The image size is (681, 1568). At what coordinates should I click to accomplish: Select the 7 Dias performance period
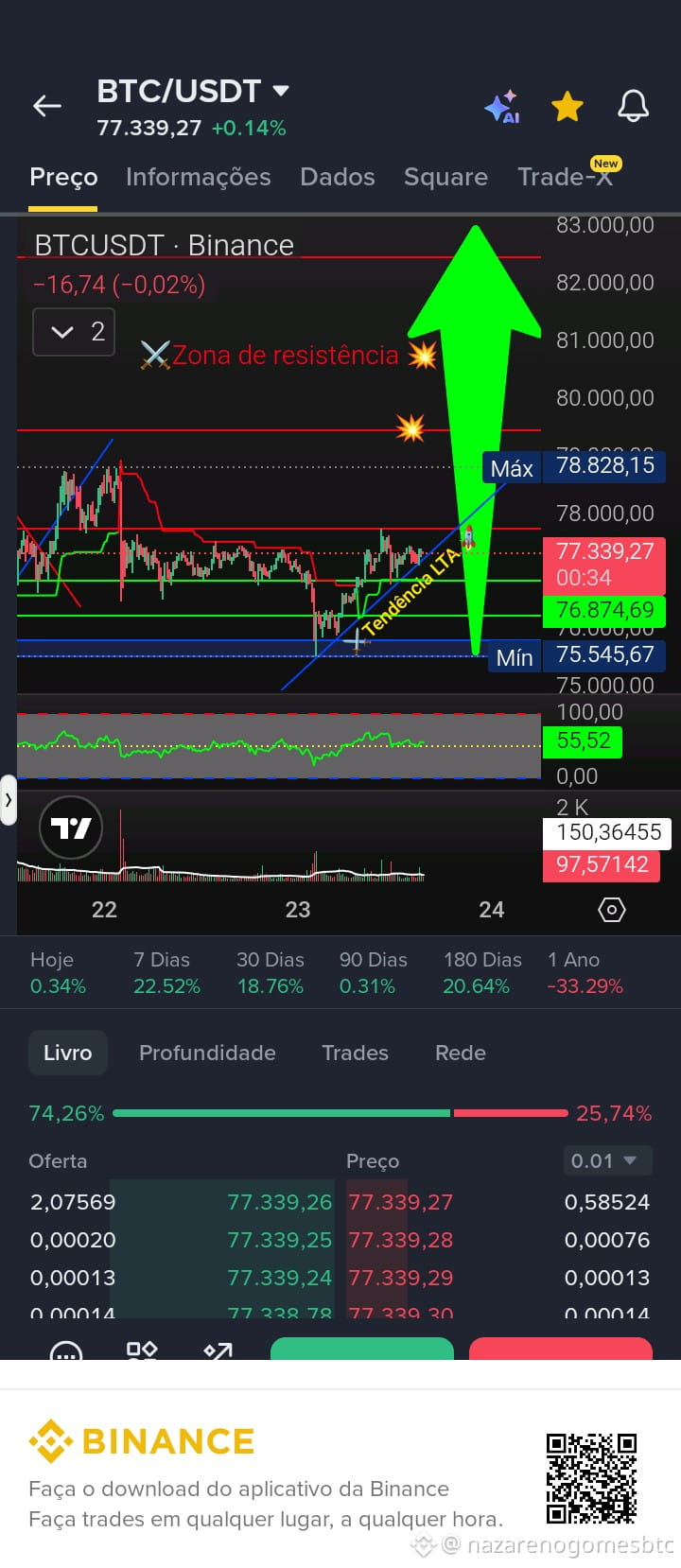[x=166, y=973]
